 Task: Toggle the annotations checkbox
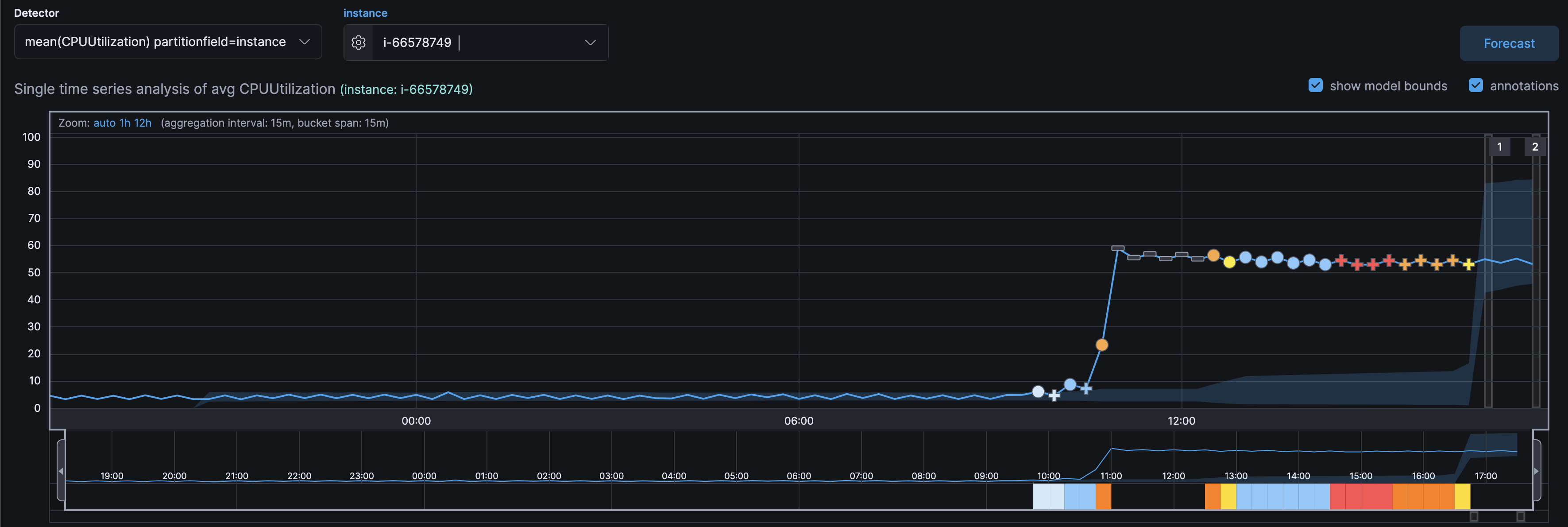(1475, 85)
